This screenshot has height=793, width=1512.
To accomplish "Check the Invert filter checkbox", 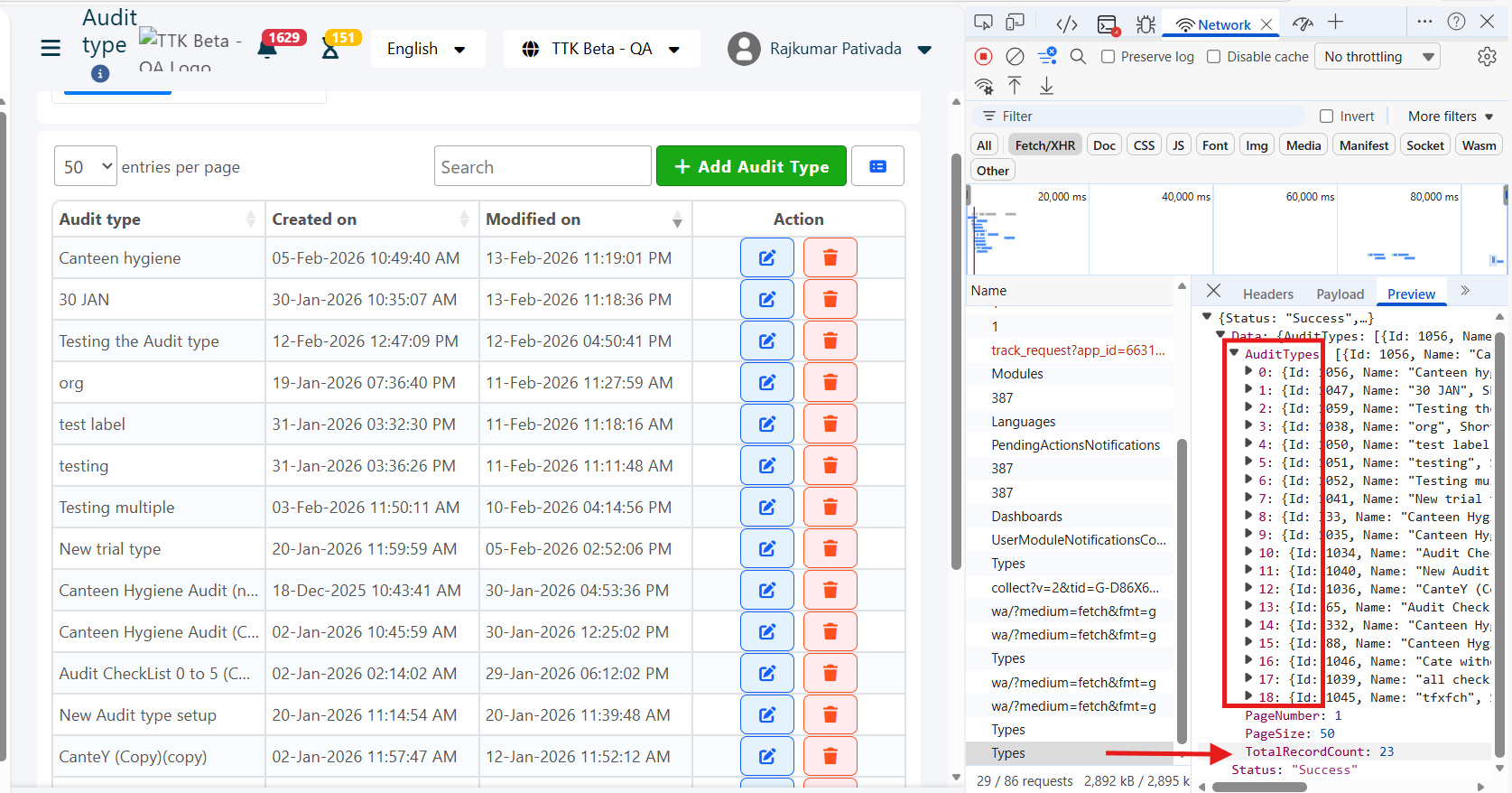I will coord(1326,117).
